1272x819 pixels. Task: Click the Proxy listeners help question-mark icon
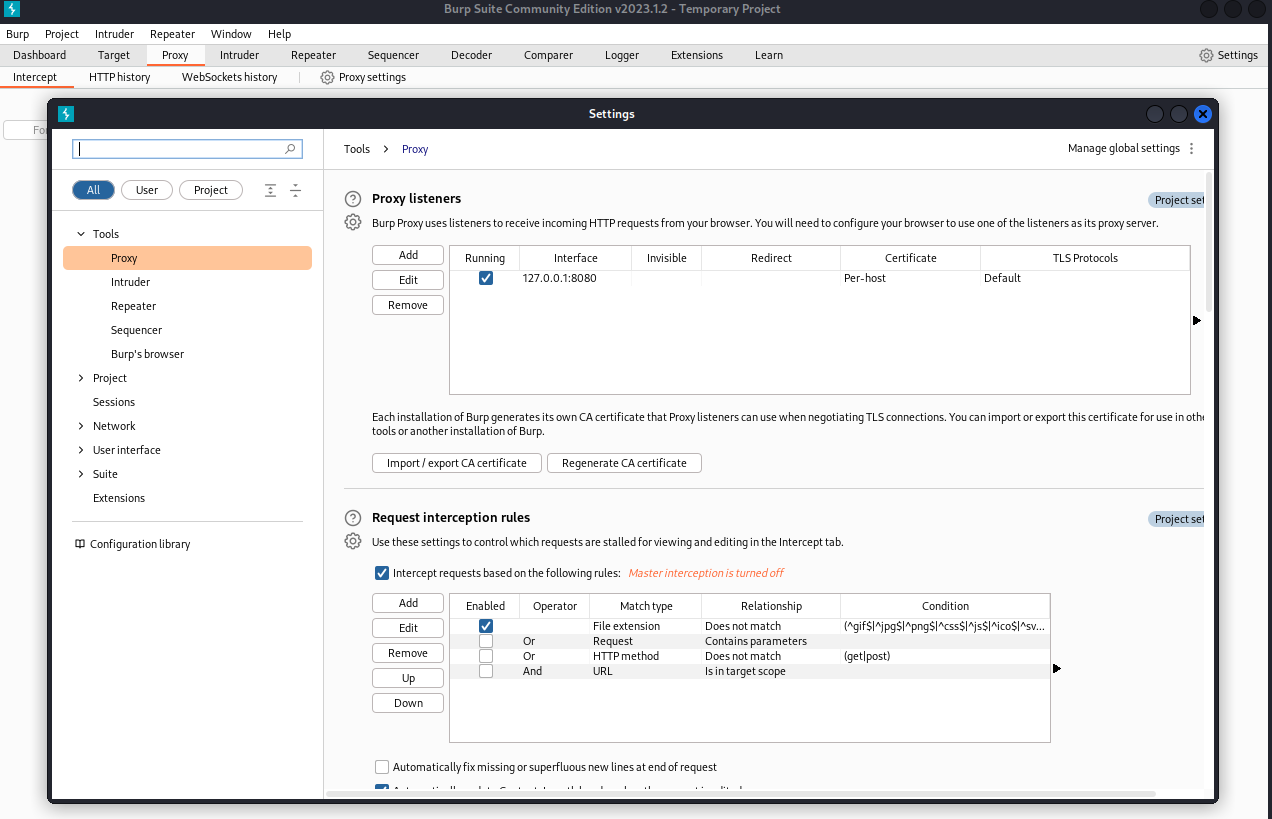352,199
